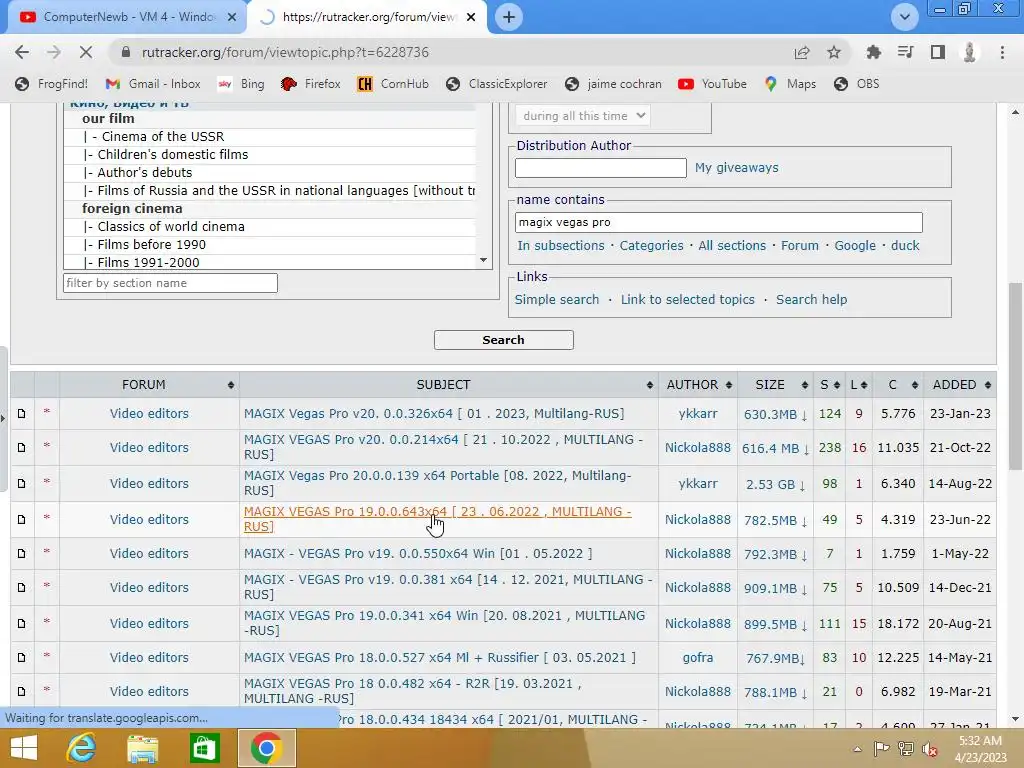
Task: Open the Maps bookmark
Action: 790,84
